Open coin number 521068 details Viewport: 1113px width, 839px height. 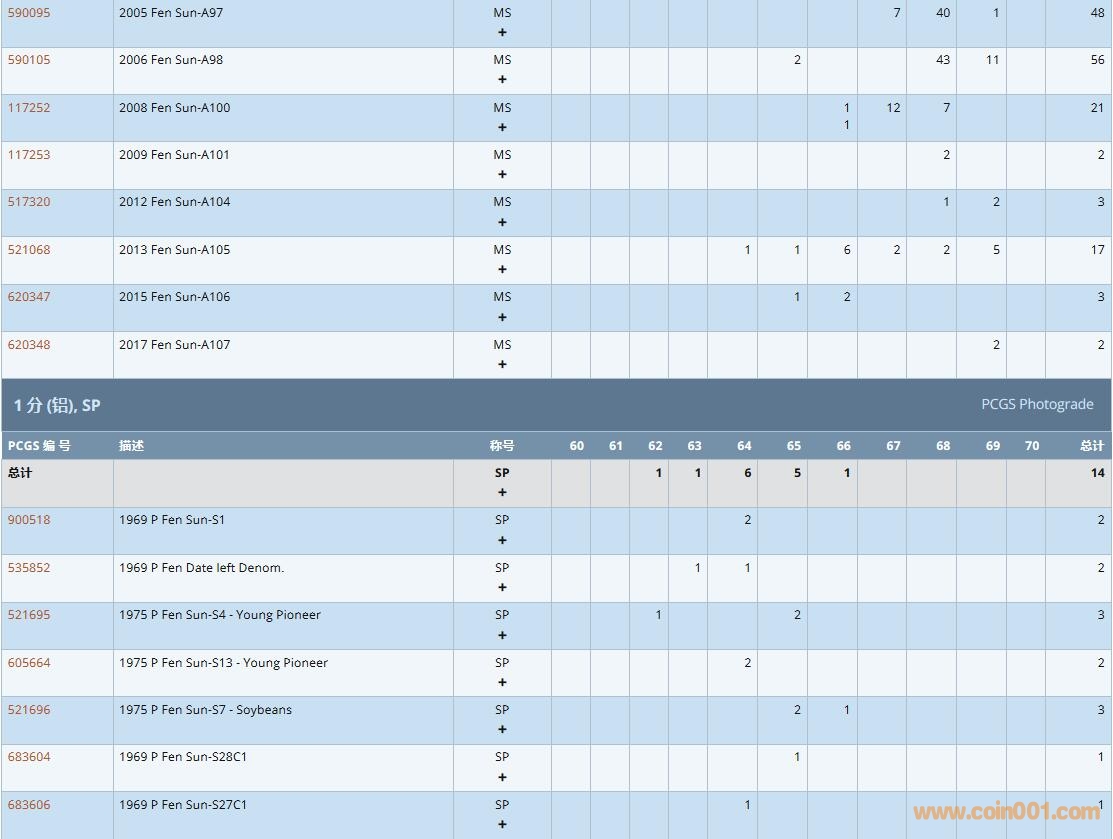pos(29,249)
